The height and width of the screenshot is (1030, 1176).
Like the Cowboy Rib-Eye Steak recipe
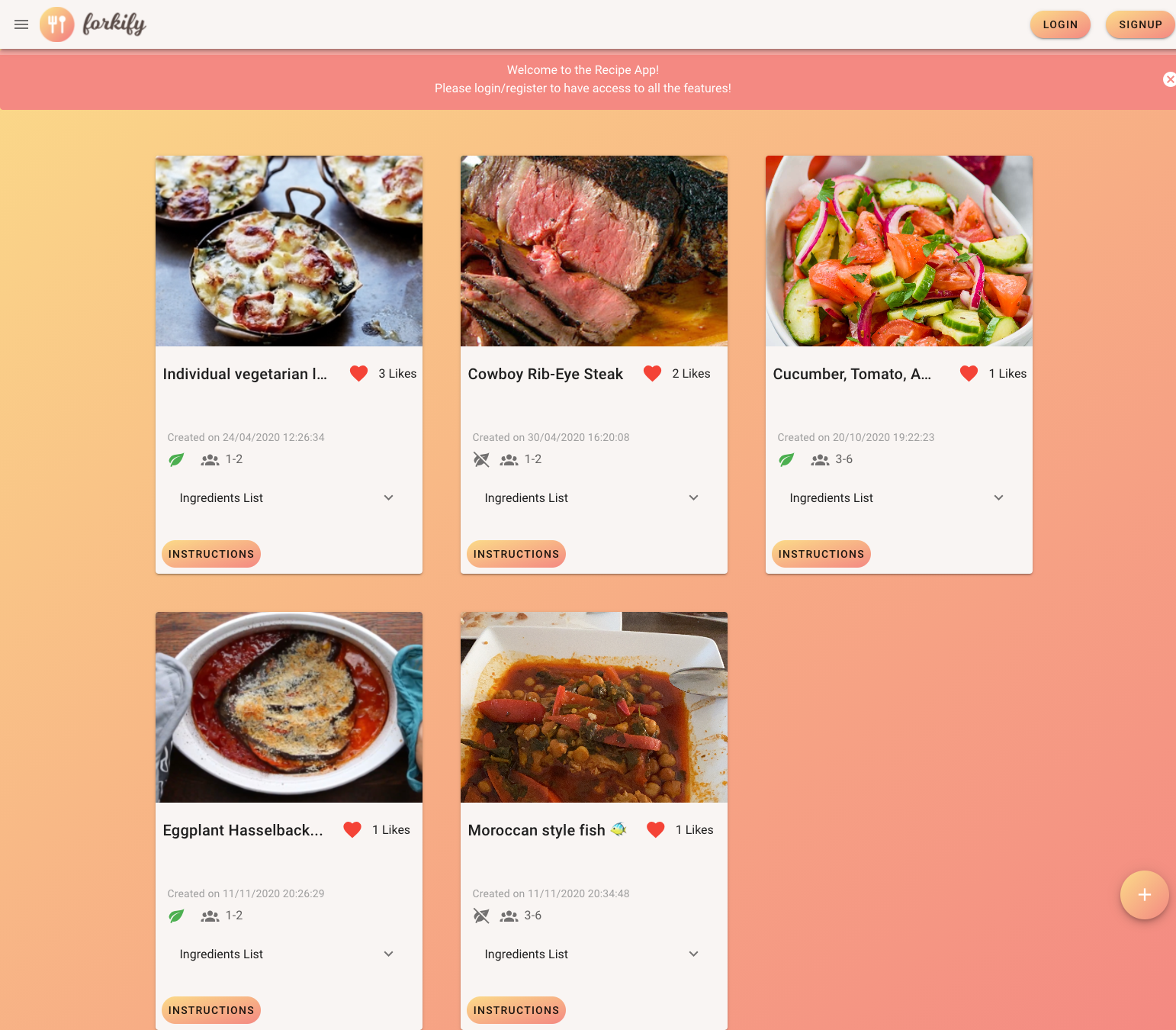[x=652, y=373]
